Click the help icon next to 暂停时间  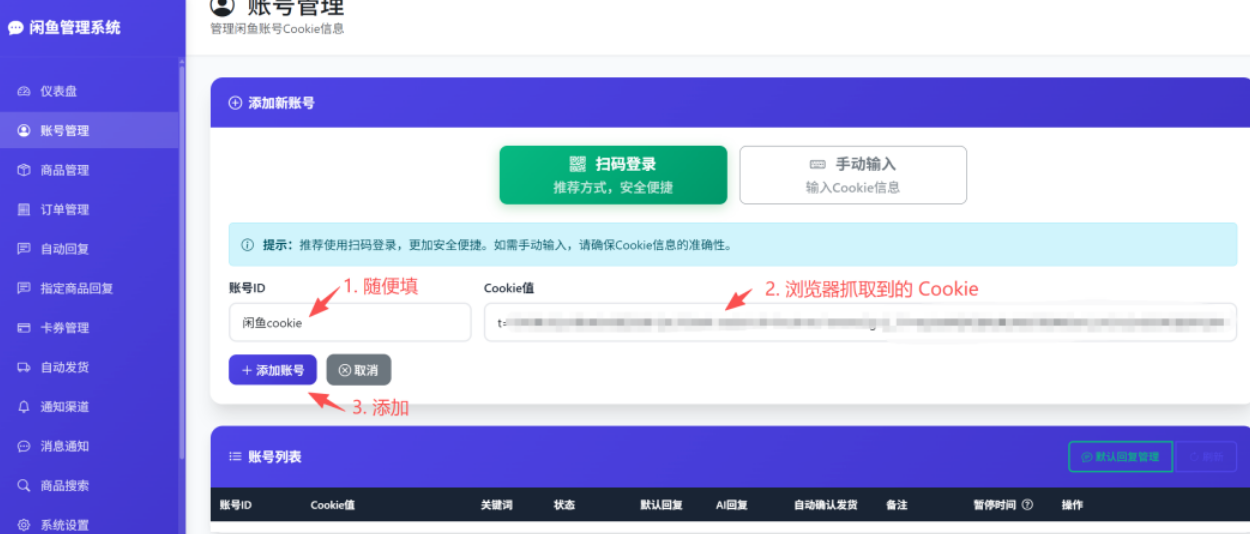(1027, 505)
